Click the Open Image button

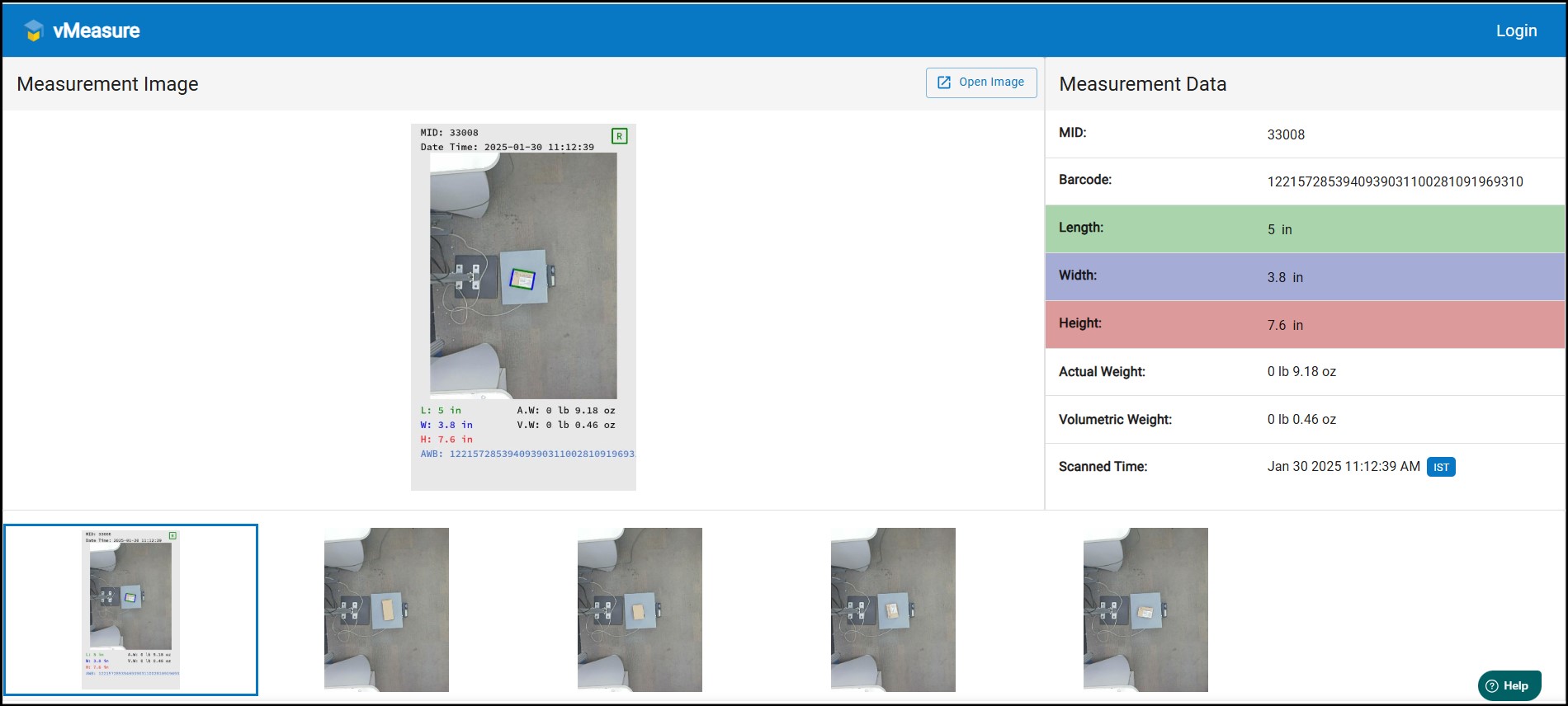click(981, 82)
